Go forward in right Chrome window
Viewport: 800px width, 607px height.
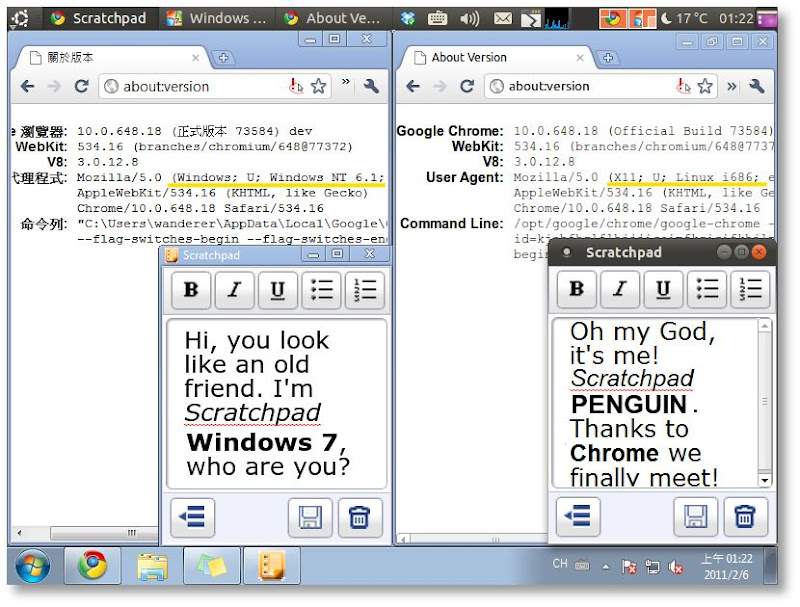click(x=440, y=86)
